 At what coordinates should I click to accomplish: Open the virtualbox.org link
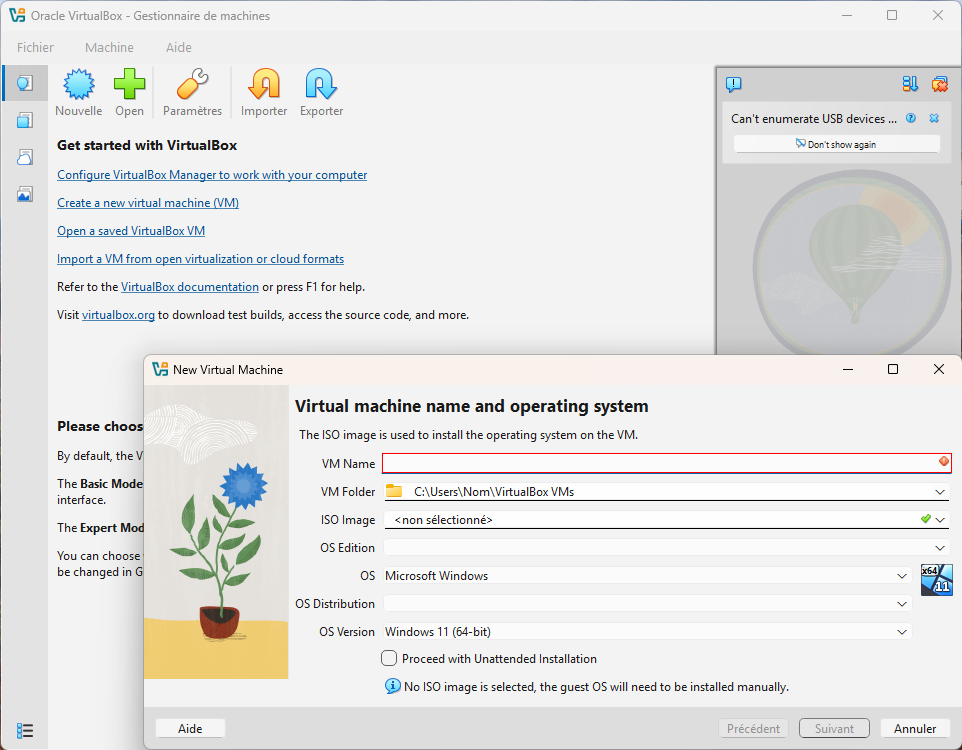coord(118,315)
